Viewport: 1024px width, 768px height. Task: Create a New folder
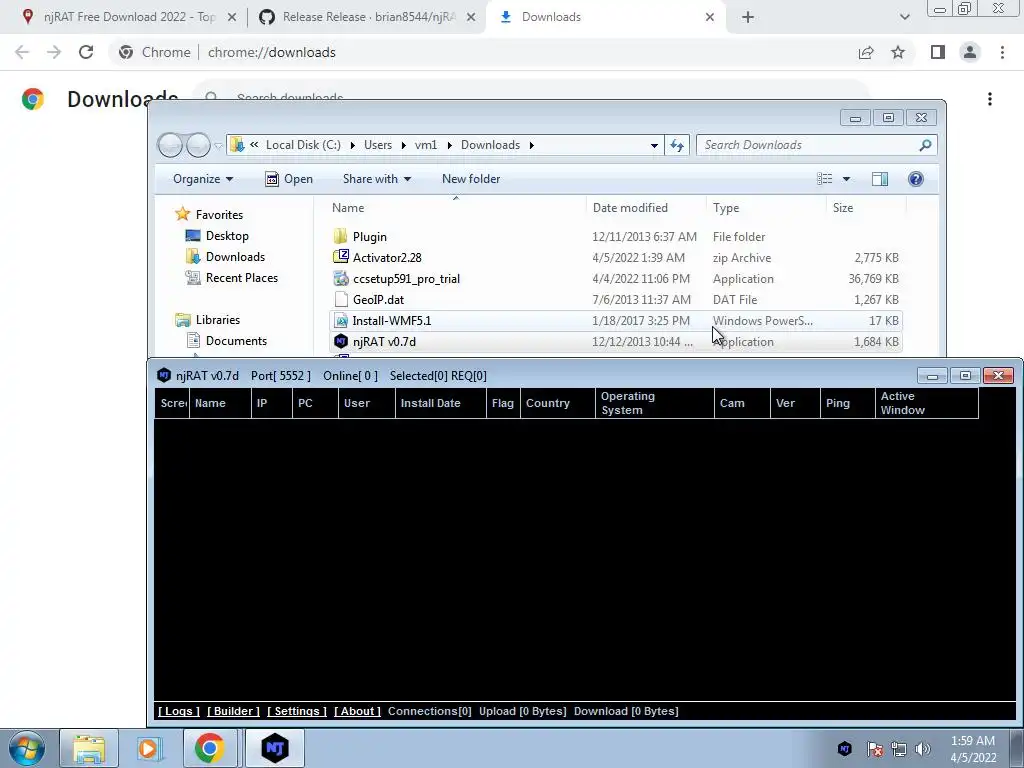[471, 179]
